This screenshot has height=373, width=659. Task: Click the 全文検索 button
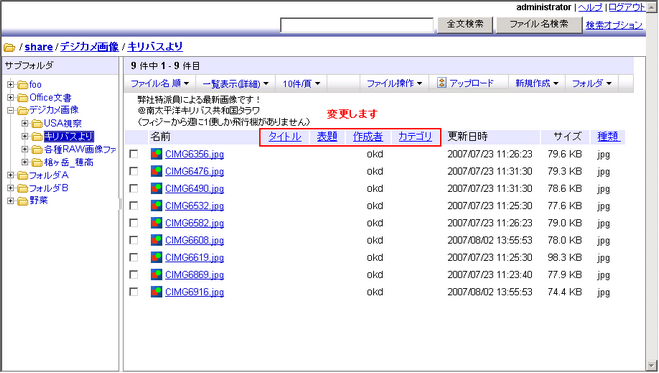[x=465, y=24]
